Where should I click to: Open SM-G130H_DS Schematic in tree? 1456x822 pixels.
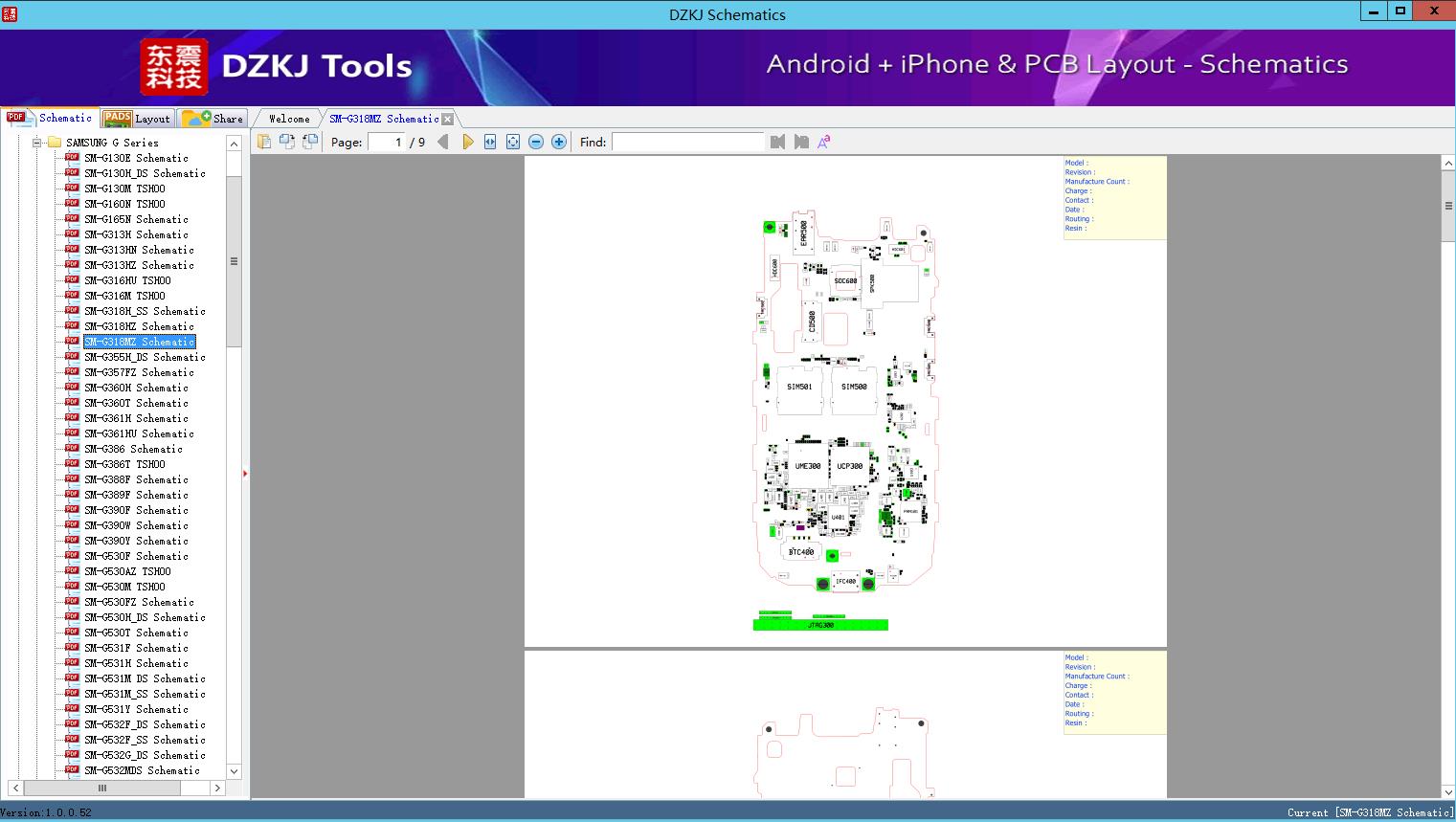tap(145, 173)
